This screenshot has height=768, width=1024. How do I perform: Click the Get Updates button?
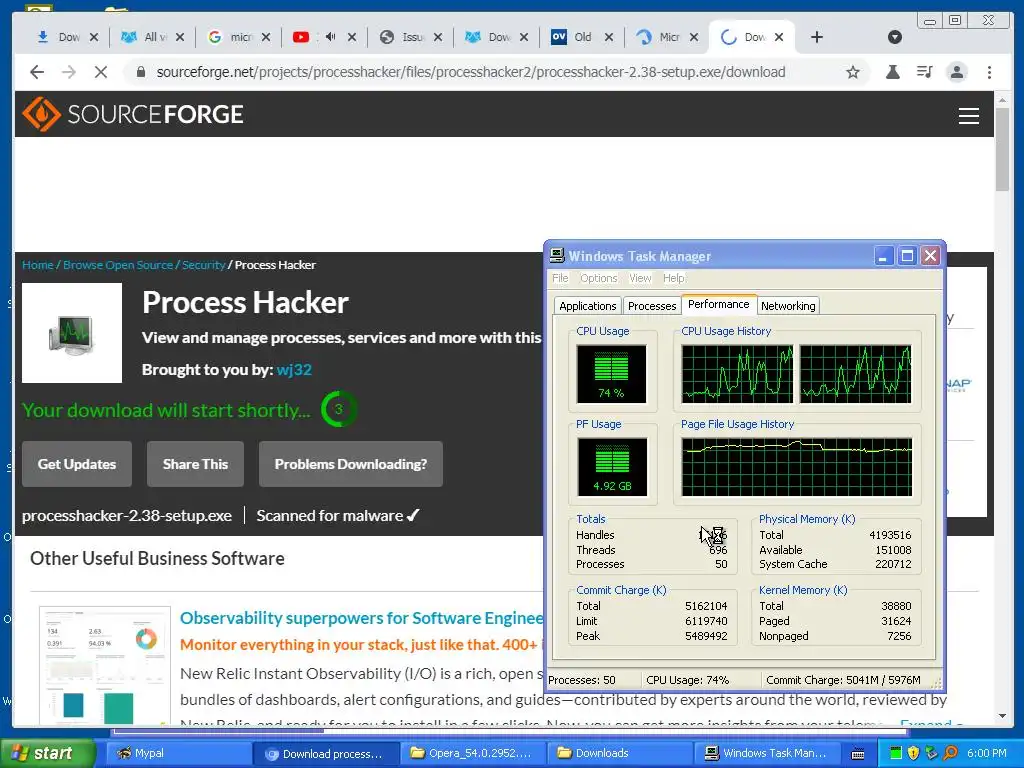coord(77,464)
